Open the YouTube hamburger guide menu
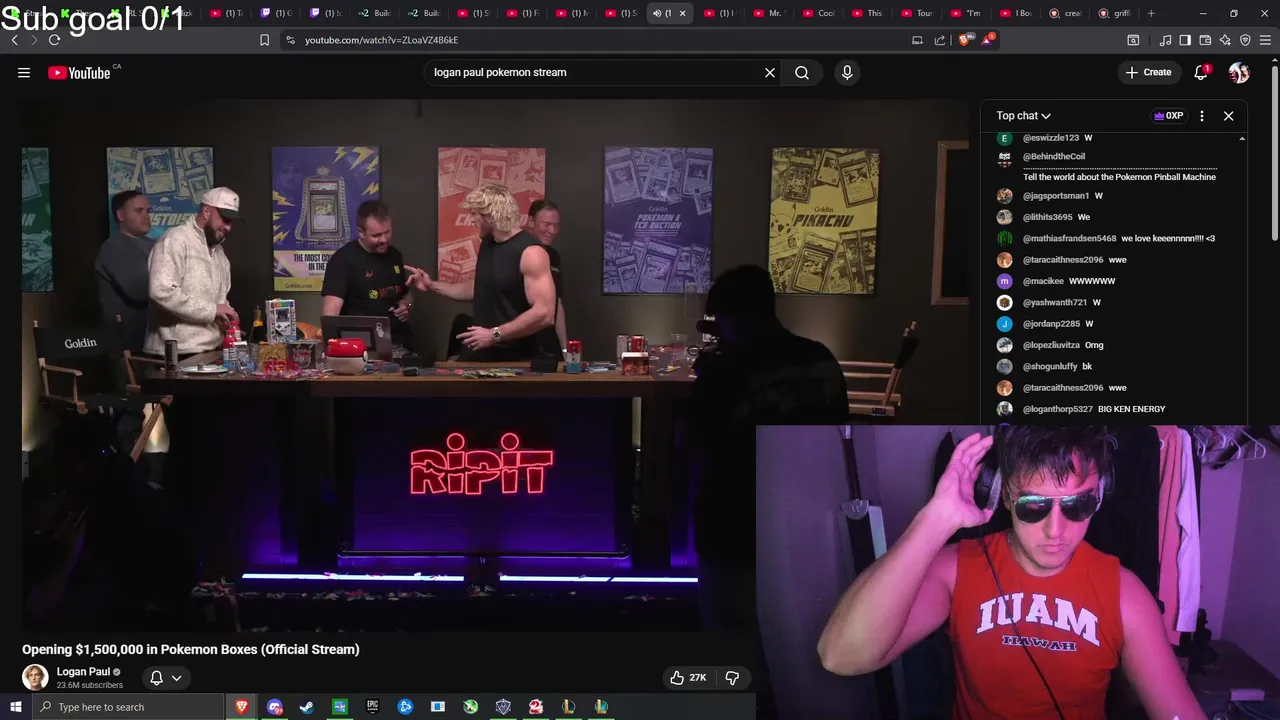 [x=24, y=72]
